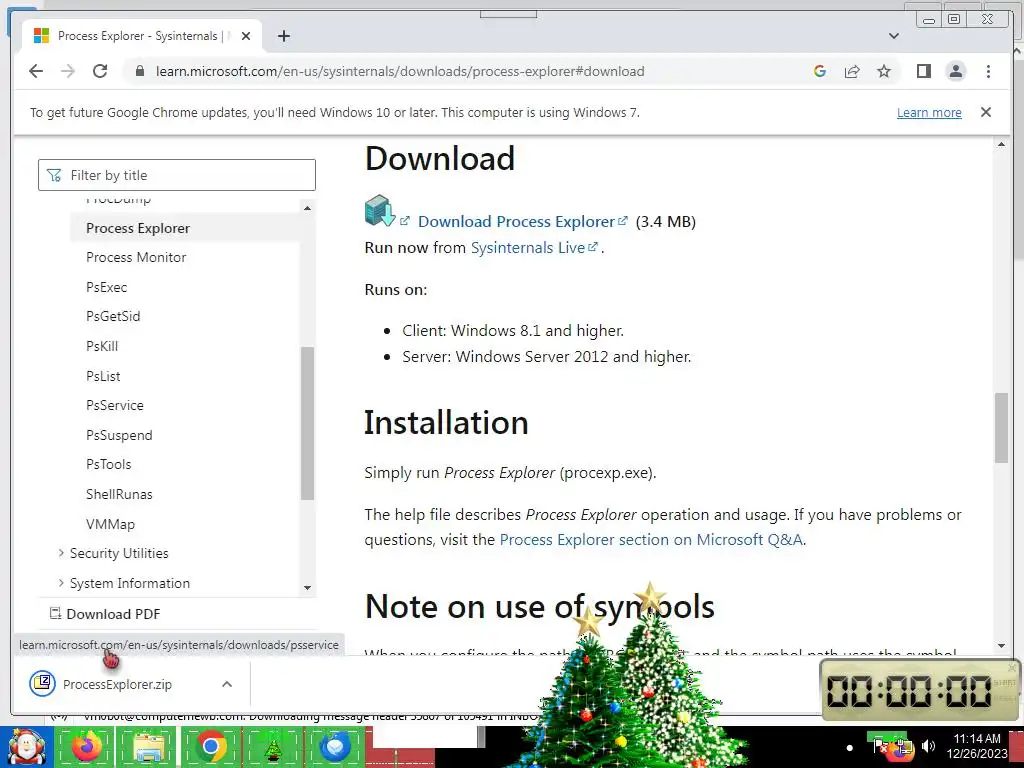Open Christmas tree app in taskbar
The image size is (1024, 768).
(273, 748)
